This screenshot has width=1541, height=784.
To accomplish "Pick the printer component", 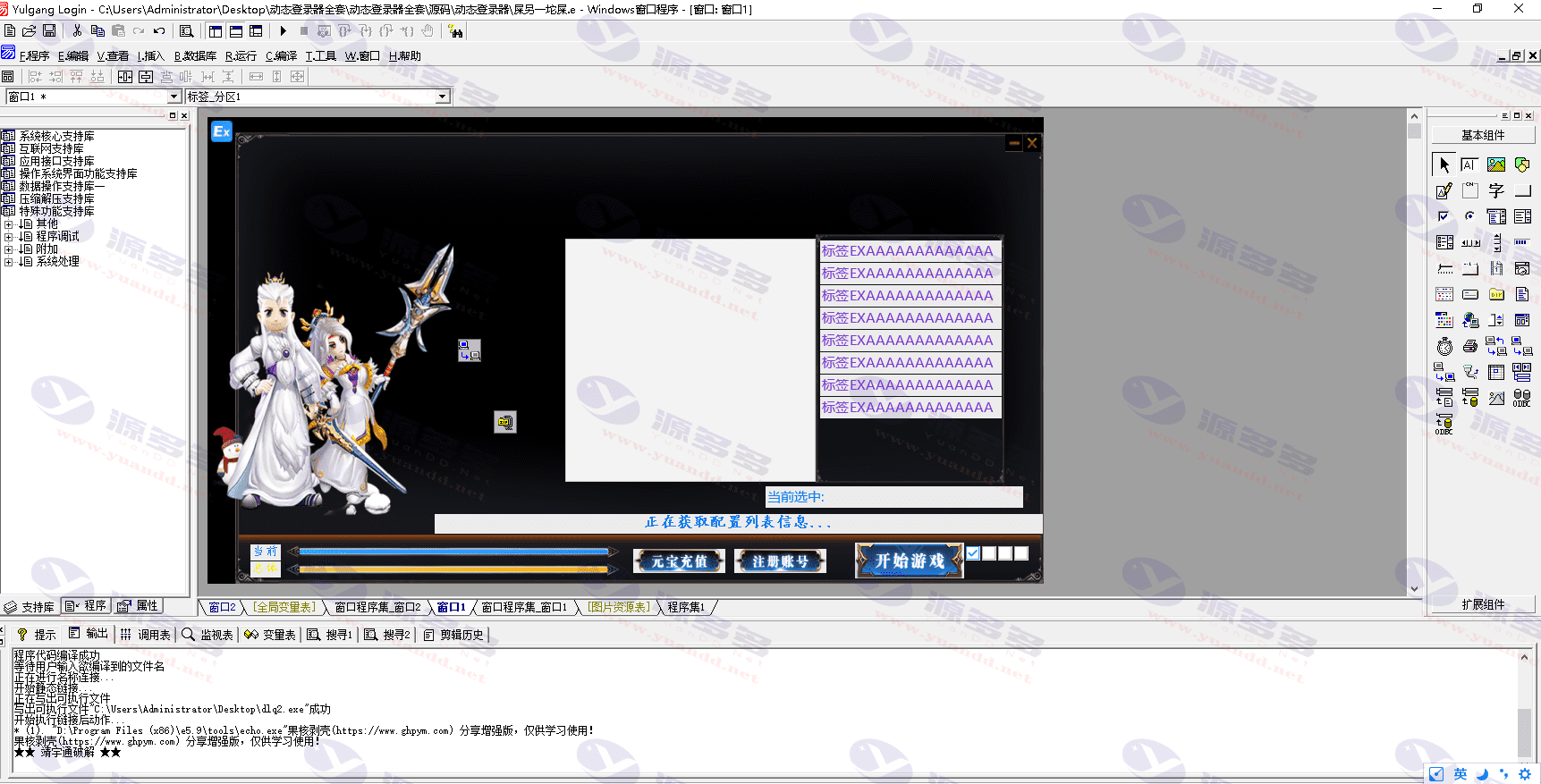I will tap(1469, 346).
